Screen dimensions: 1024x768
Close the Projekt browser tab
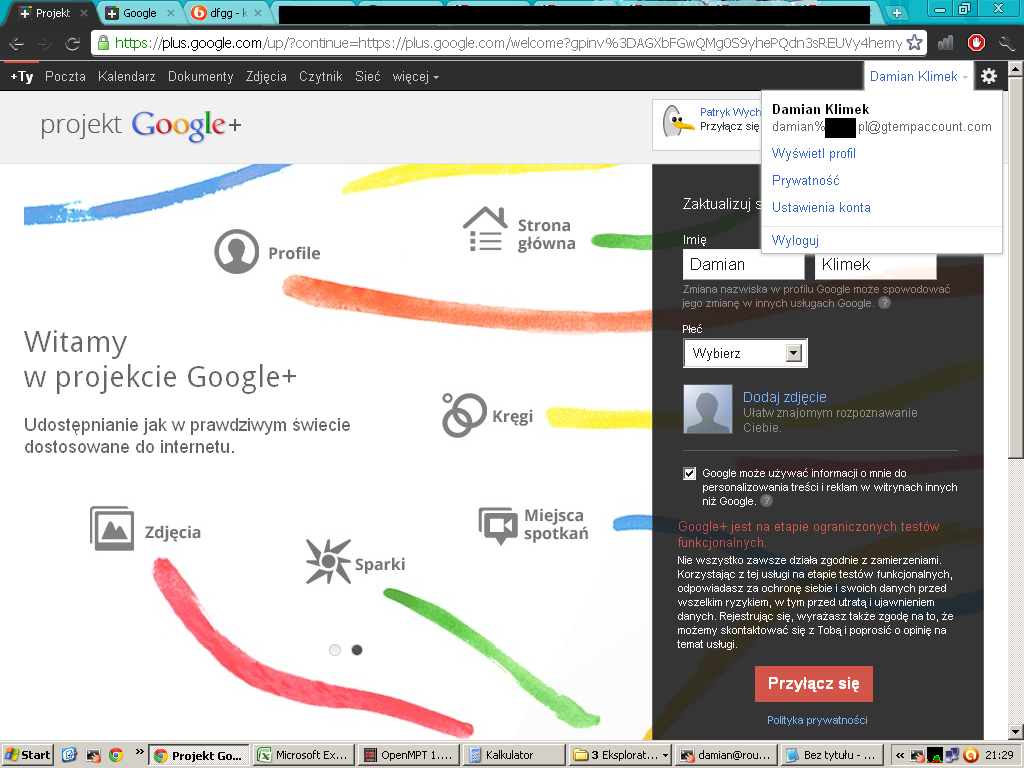point(84,13)
